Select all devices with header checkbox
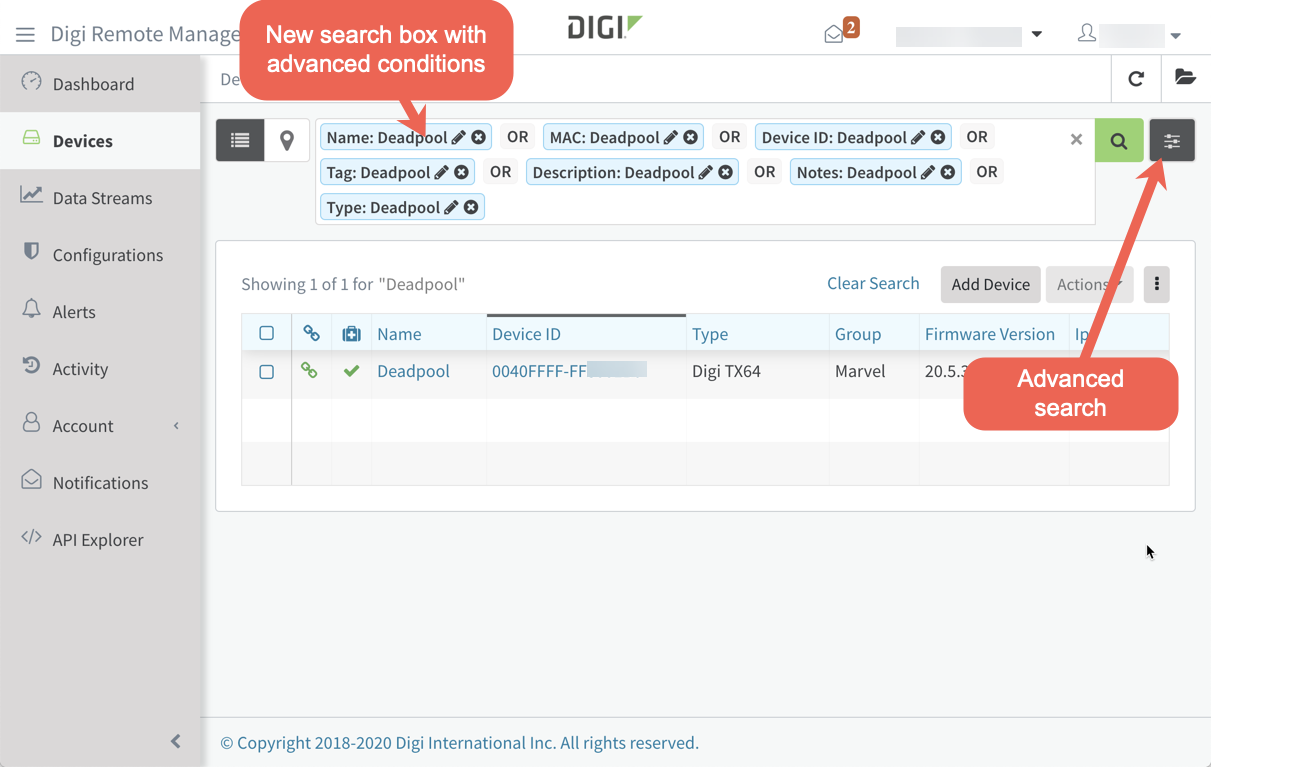This screenshot has width=1311, height=767. 266,334
